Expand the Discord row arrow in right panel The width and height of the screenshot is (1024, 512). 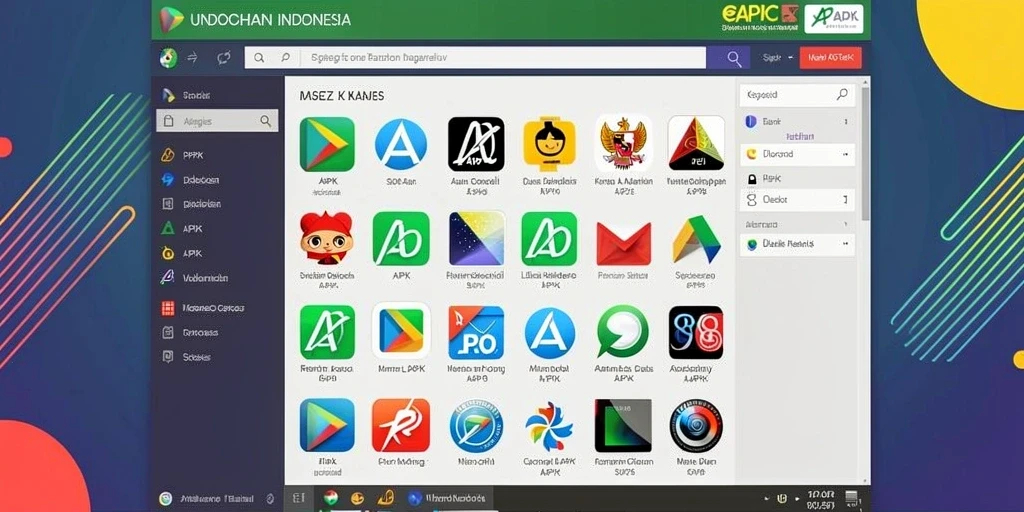click(x=845, y=154)
